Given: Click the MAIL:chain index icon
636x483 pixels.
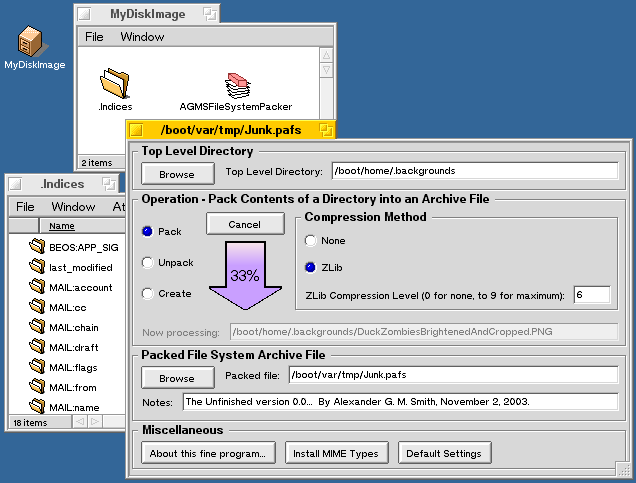Looking at the screenshot, I should tap(37, 326).
